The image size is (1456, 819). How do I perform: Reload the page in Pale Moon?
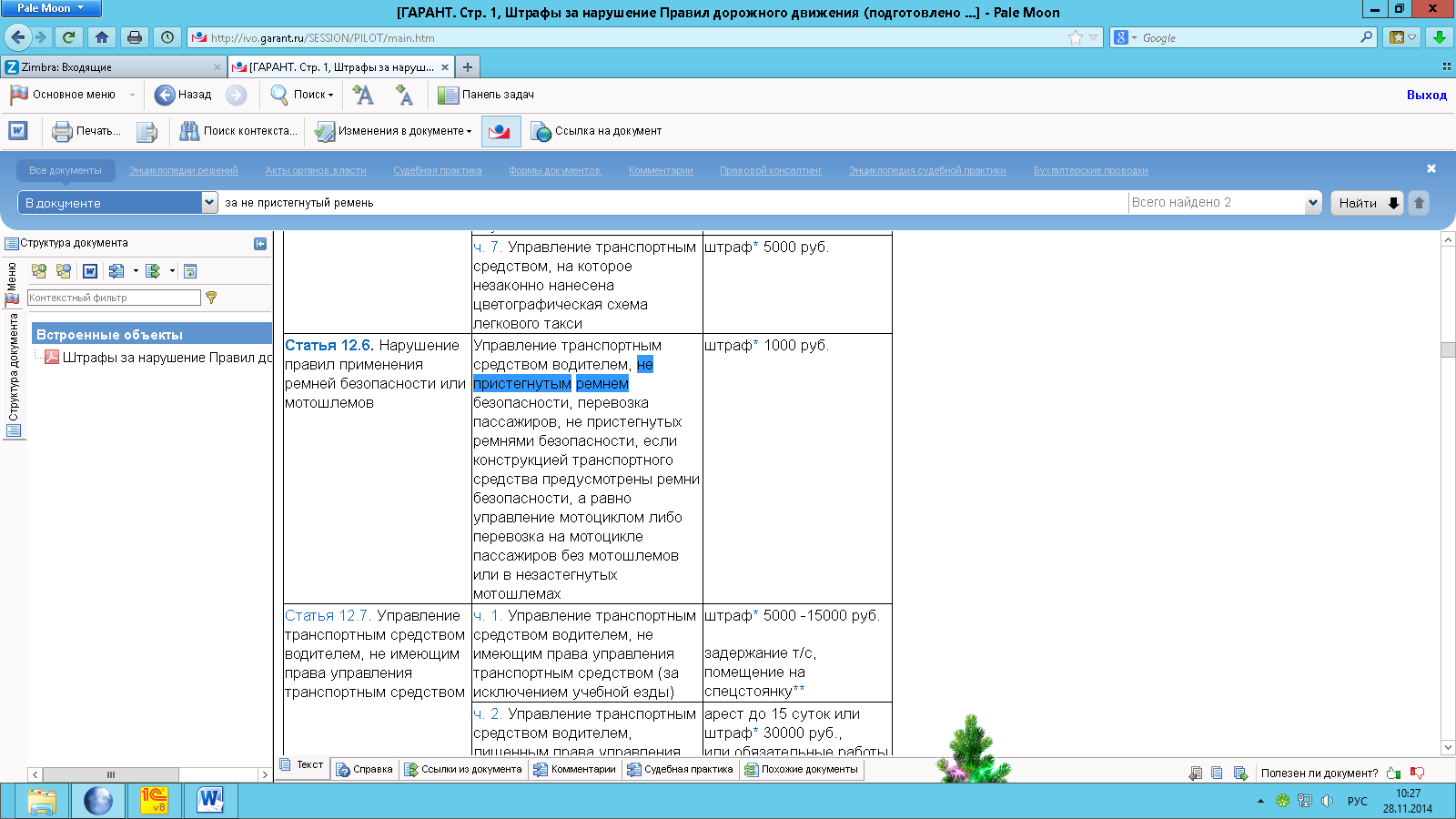pyautogui.click(x=68, y=37)
